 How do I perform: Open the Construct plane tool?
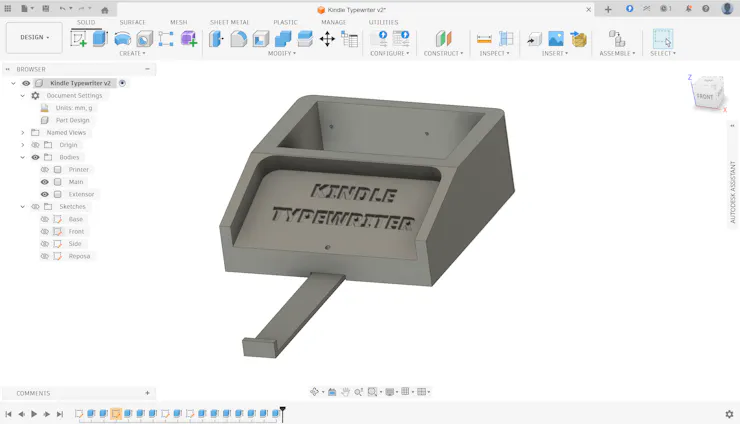click(x=444, y=39)
